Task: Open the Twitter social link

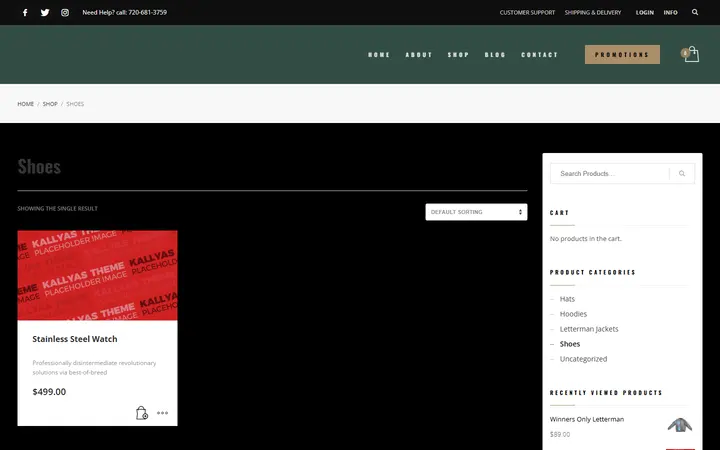Action: pos(45,12)
